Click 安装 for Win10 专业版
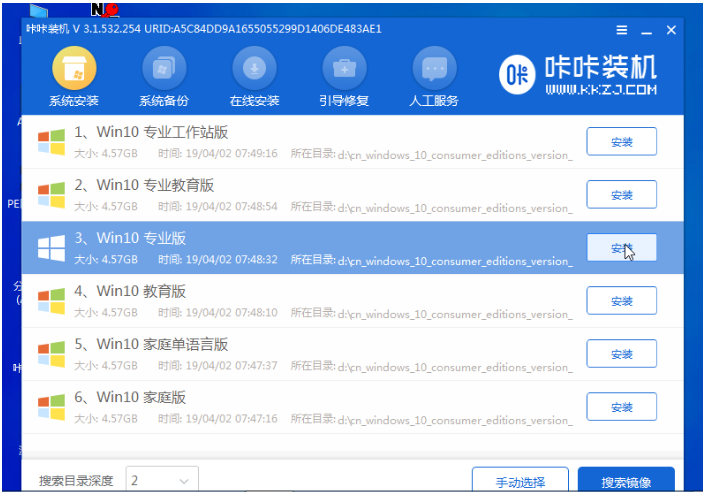 pyautogui.click(x=621, y=248)
